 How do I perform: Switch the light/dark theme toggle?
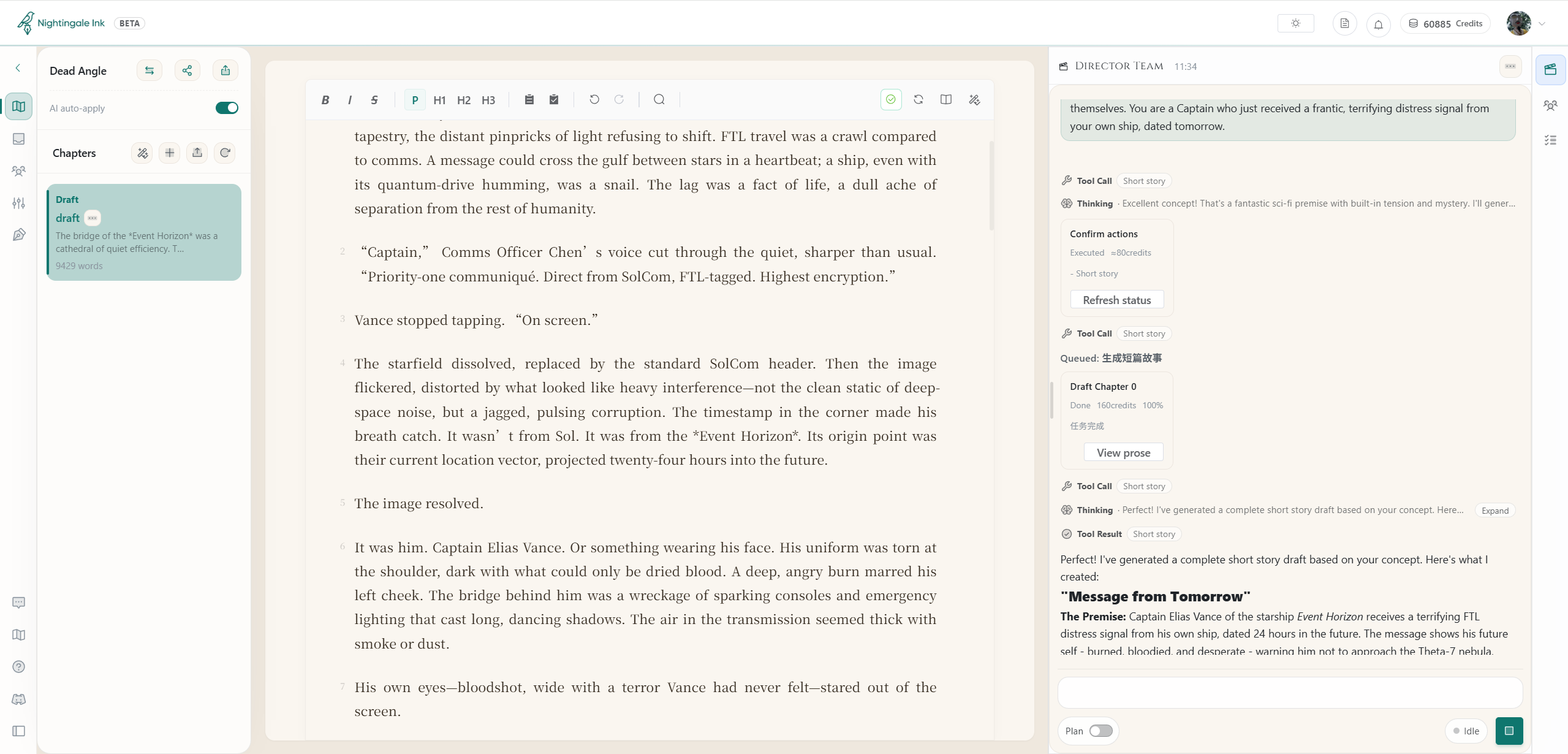tap(1295, 23)
